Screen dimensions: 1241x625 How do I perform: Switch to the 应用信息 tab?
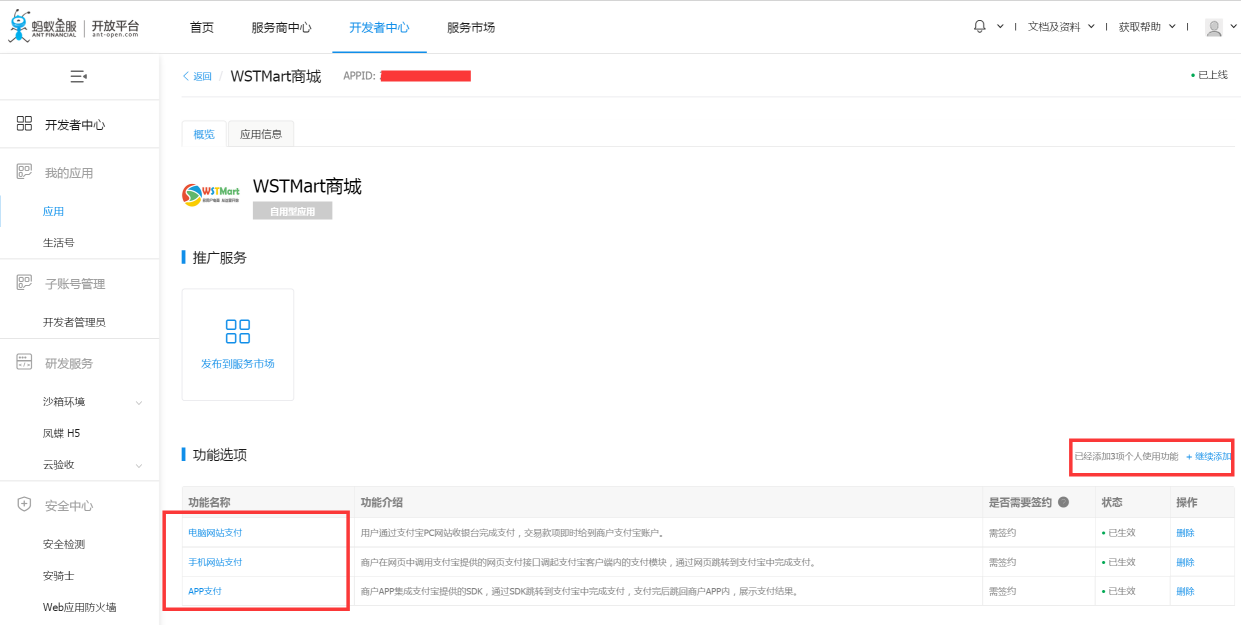(261, 134)
